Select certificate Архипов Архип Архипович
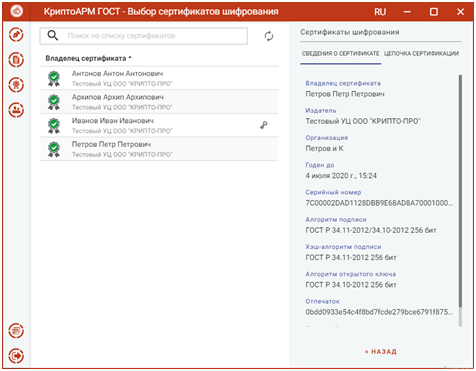The image size is (476, 371). click(x=159, y=102)
